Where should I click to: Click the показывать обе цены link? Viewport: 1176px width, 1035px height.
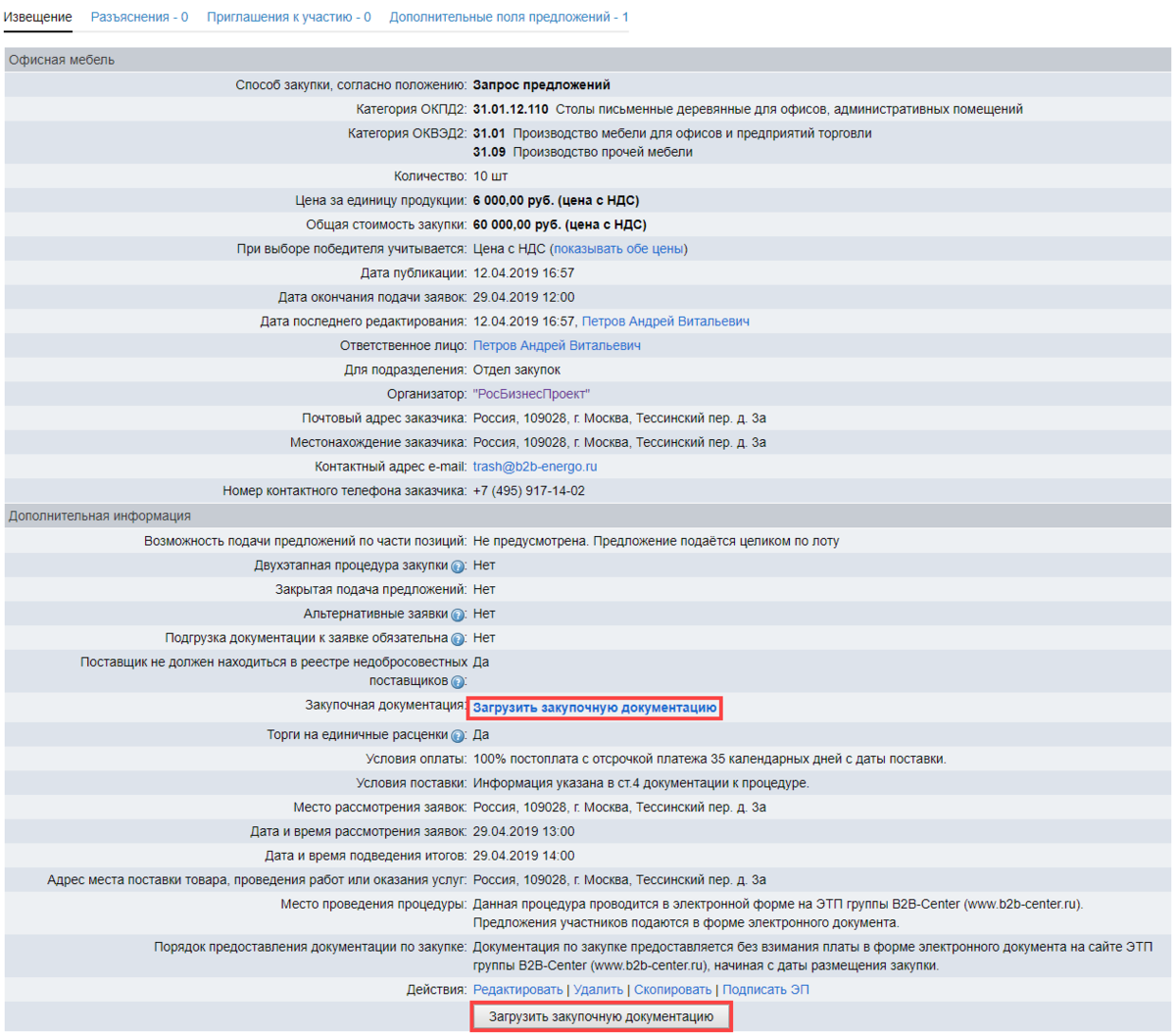pyautogui.click(x=618, y=249)
